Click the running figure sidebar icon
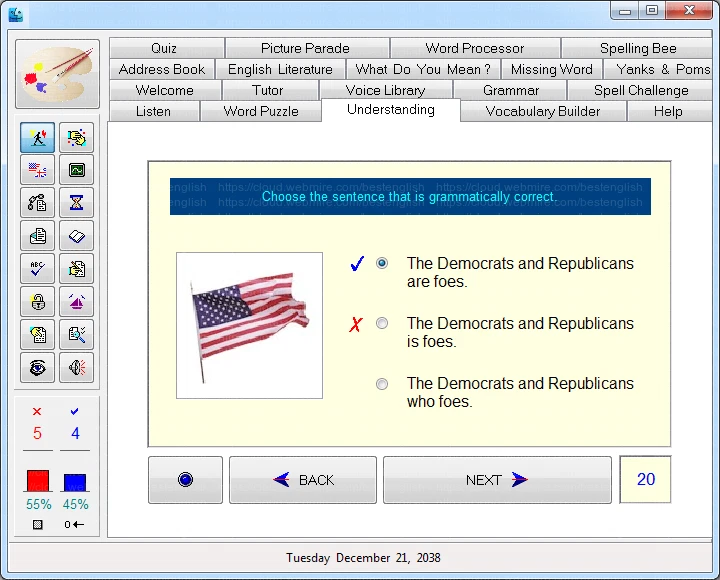 (37, 137)
